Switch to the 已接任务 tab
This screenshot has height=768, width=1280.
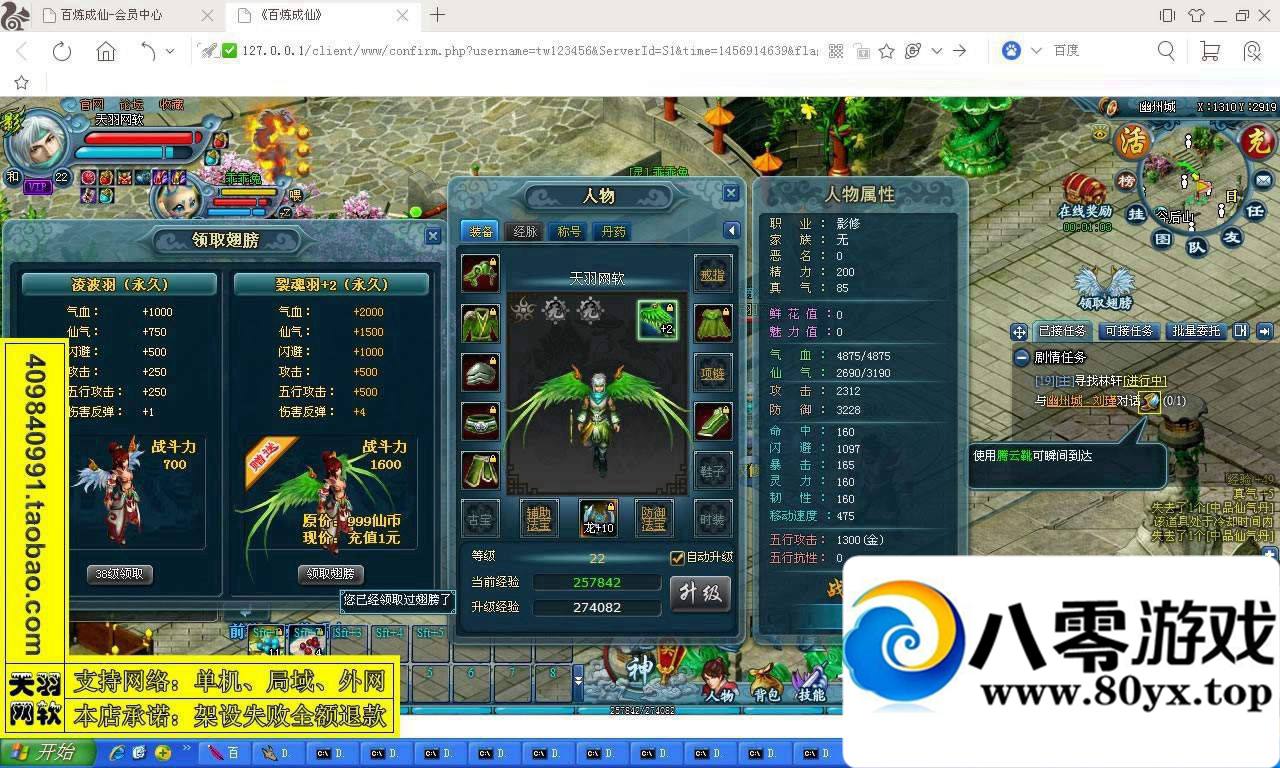tap(1062, 331)
